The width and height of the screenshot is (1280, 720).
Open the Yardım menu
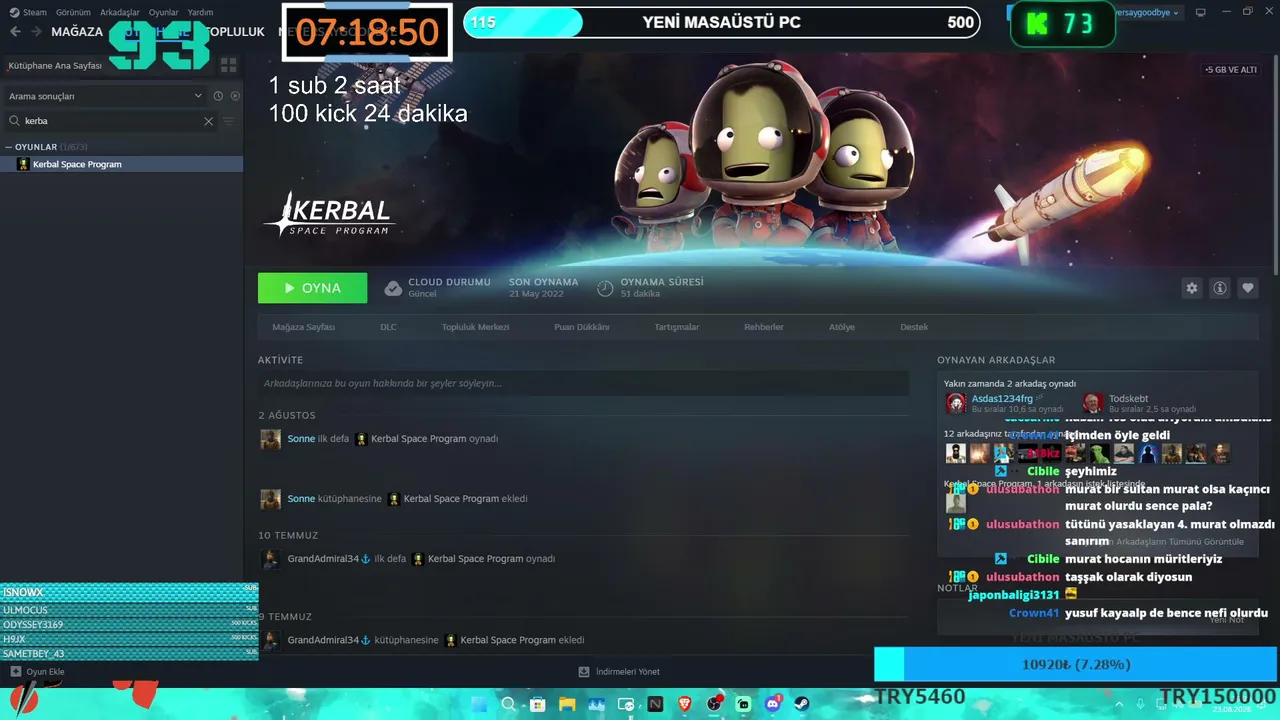[x=200, y=12]
